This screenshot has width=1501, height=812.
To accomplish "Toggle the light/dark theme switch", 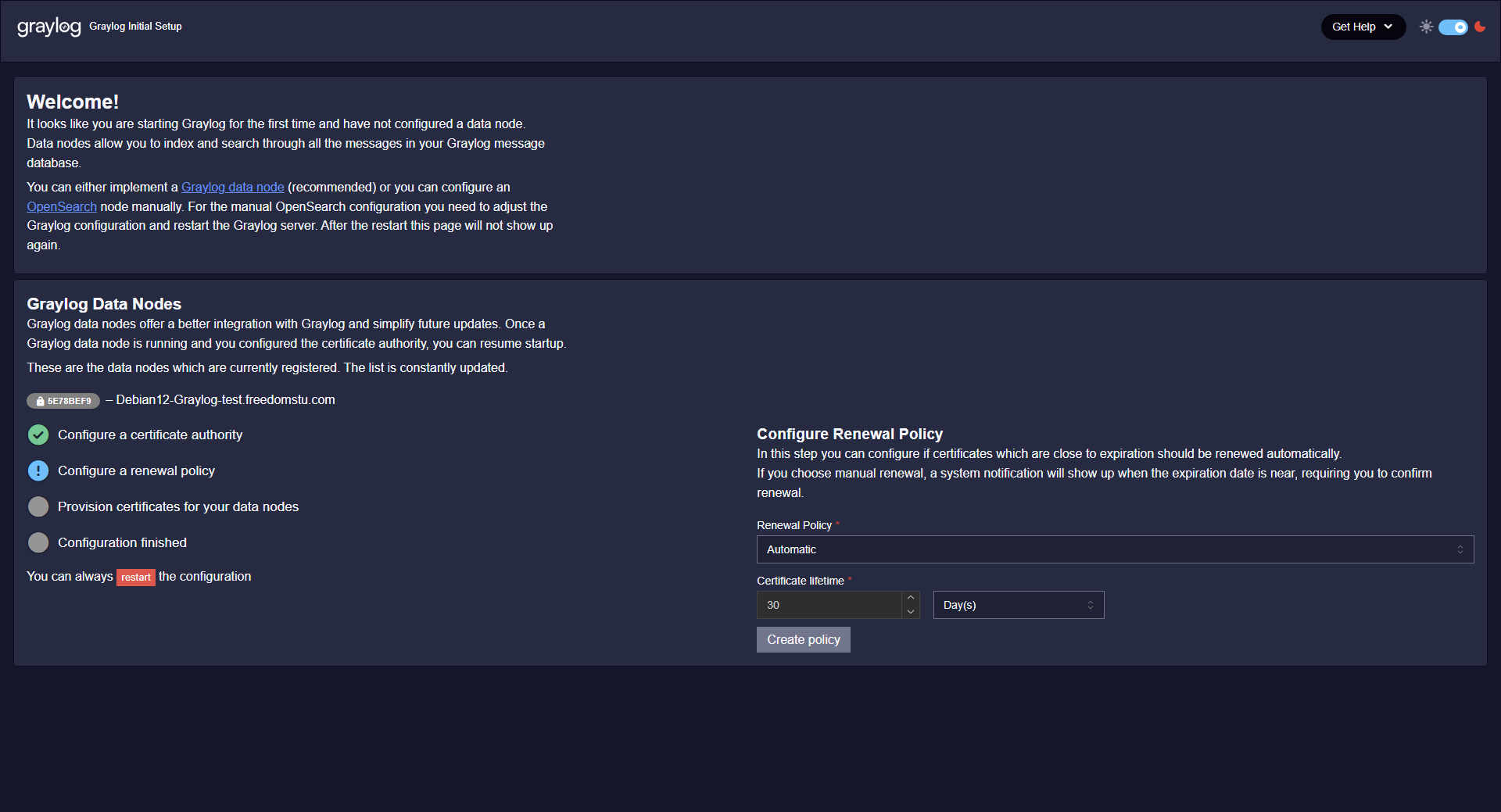I will click(1453, 27).
